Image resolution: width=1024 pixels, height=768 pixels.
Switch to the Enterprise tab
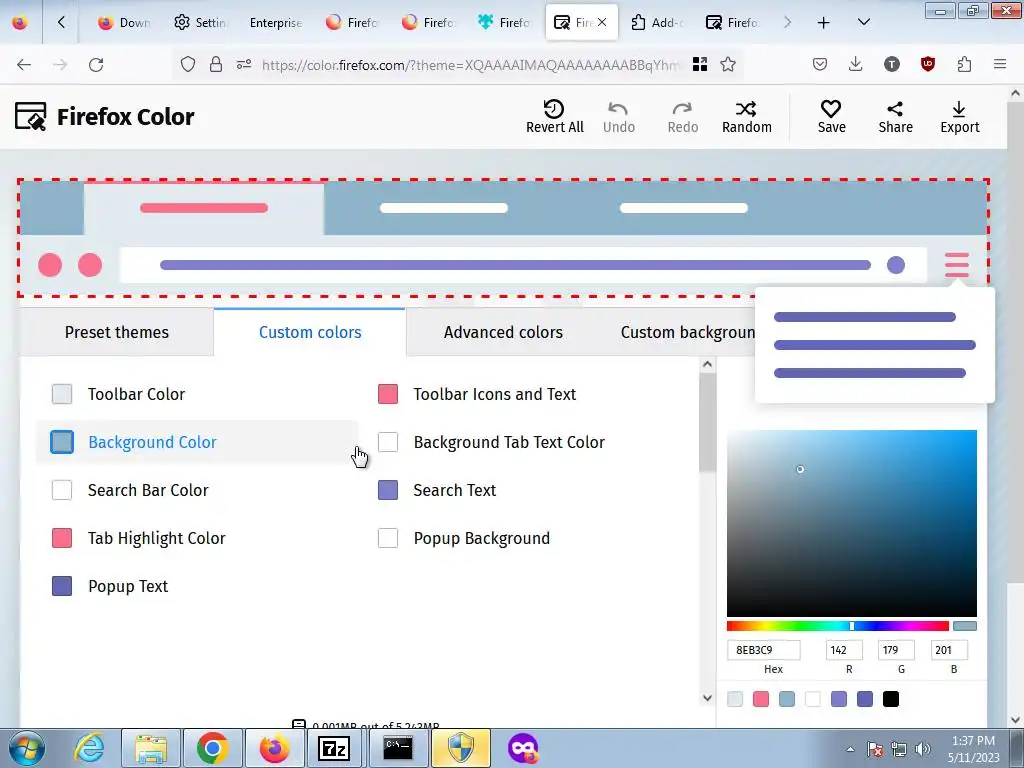click(276, 23)
